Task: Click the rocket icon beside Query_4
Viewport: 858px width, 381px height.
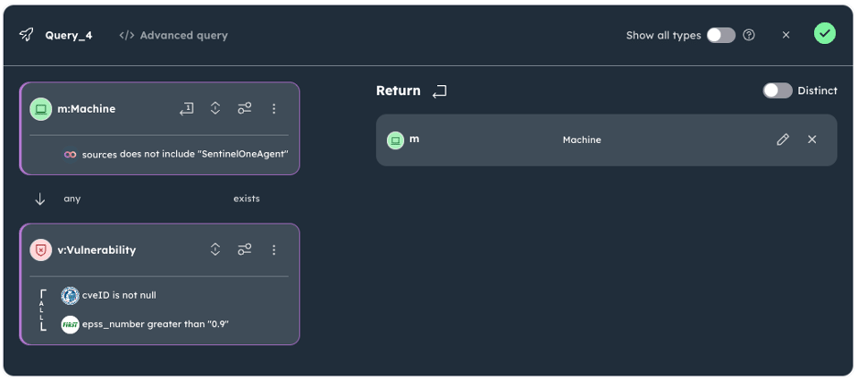Action: point(26,36)
